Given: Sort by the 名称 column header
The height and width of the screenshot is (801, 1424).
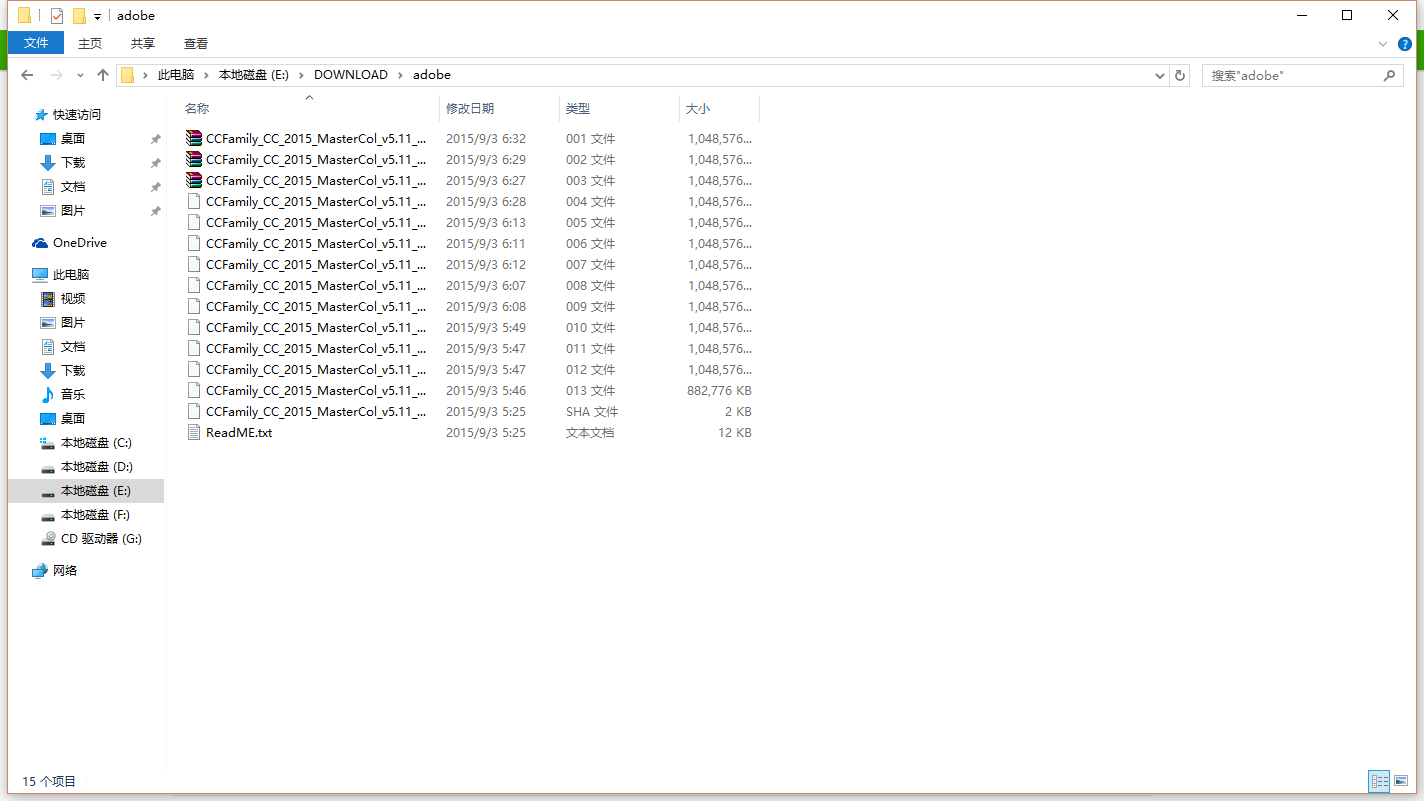Looking at the screenshot, I should click(197, 108).
